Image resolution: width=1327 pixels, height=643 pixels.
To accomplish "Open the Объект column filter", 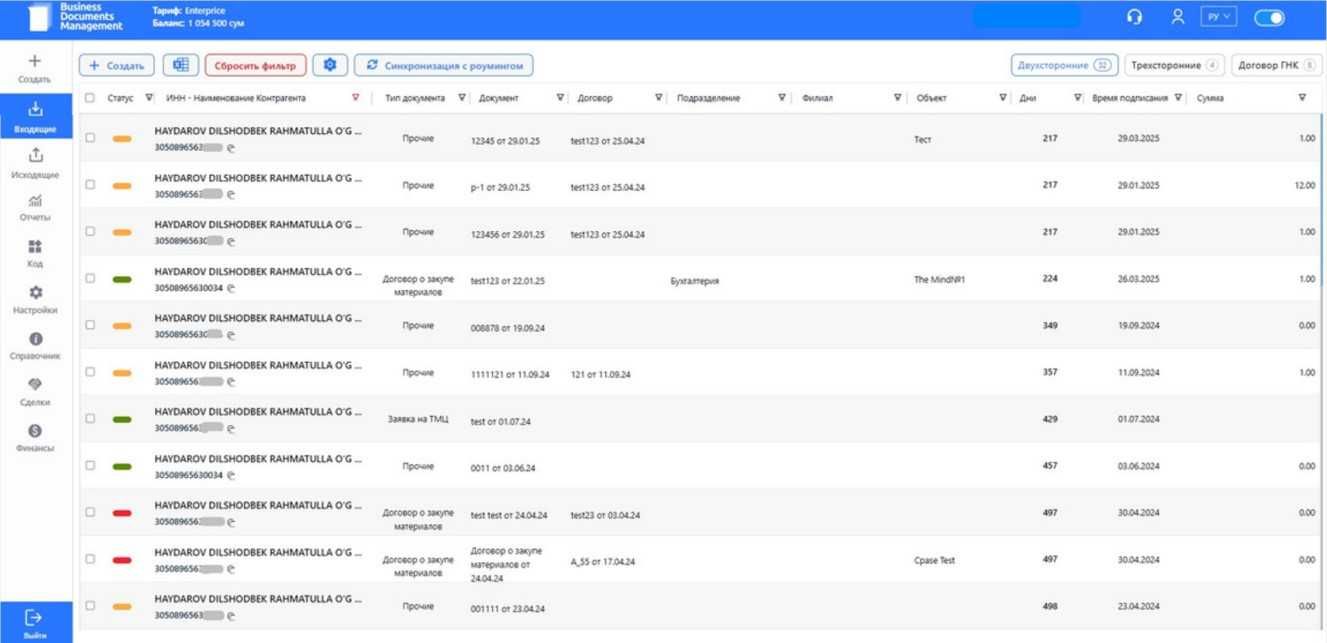I will (x=1002, y=98).
